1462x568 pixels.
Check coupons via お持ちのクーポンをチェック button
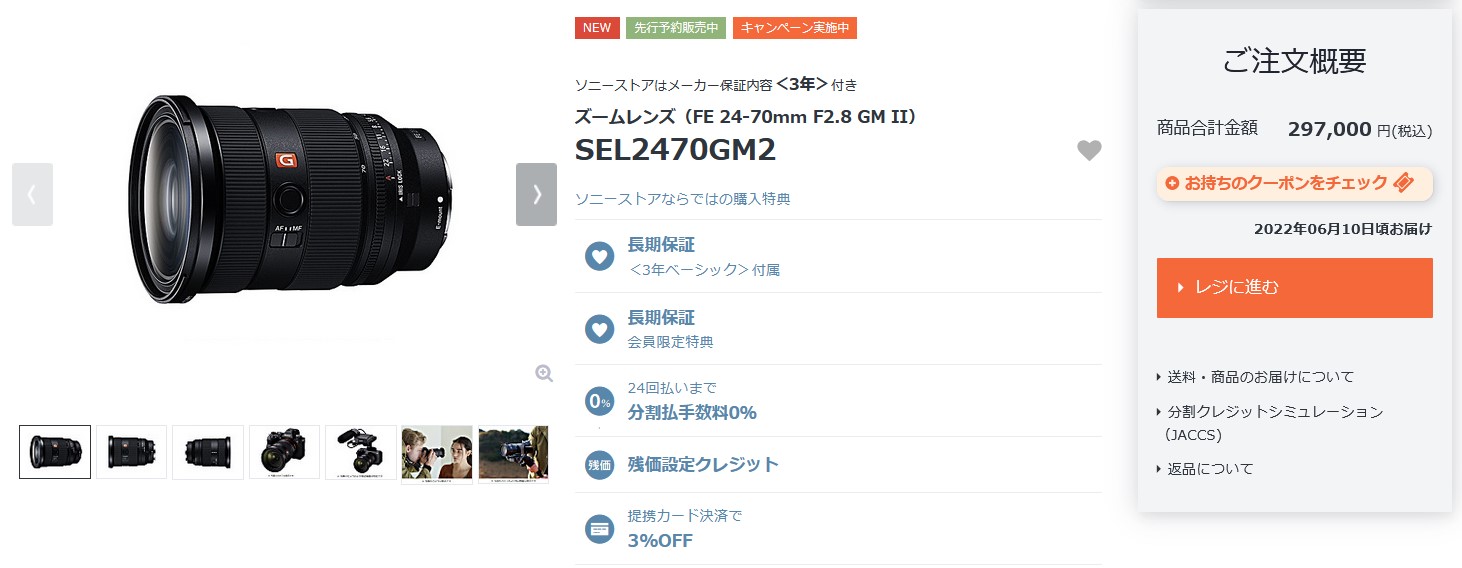click(x=1294, y=183)
